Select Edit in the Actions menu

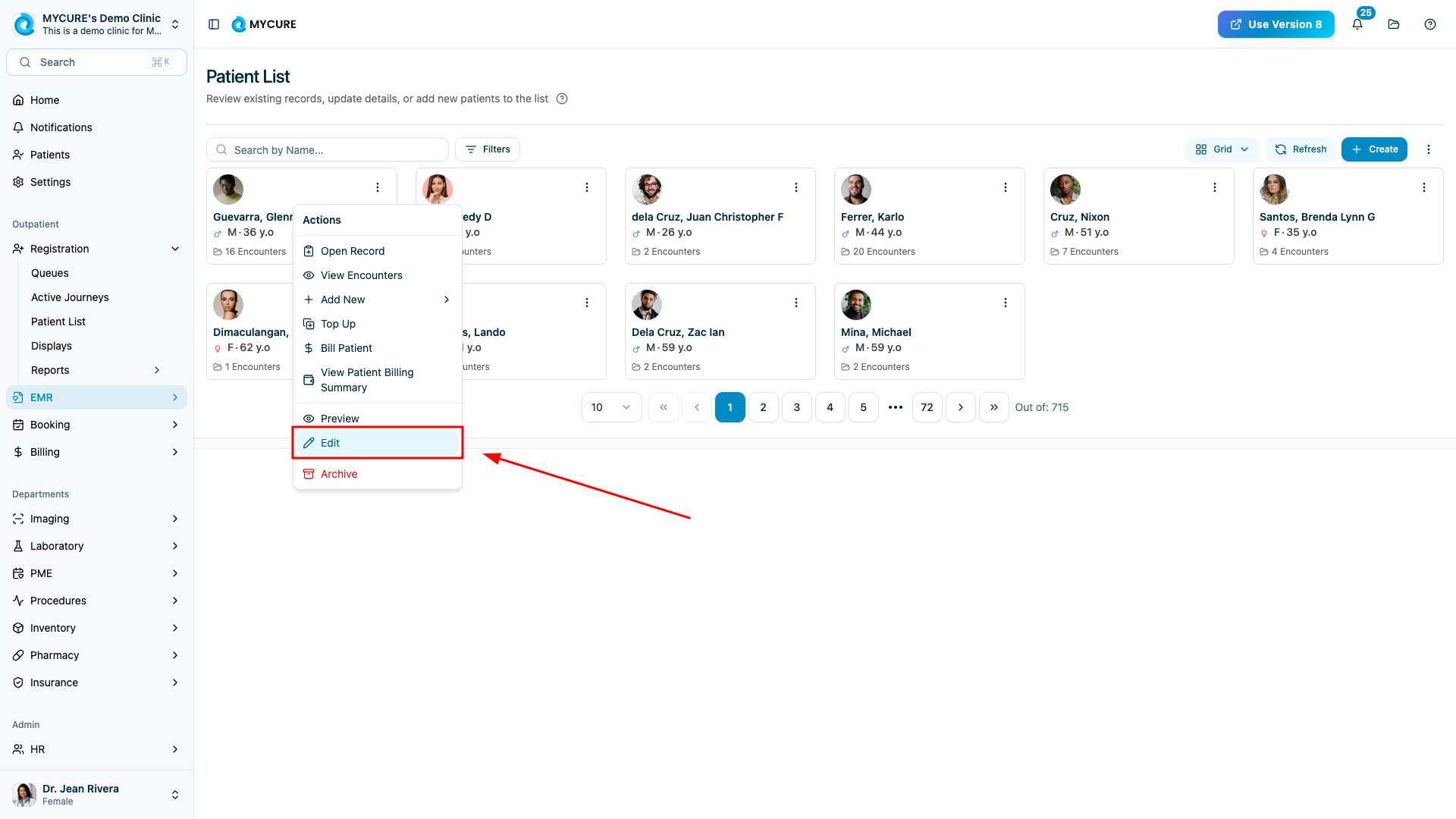tap(377, 443)
